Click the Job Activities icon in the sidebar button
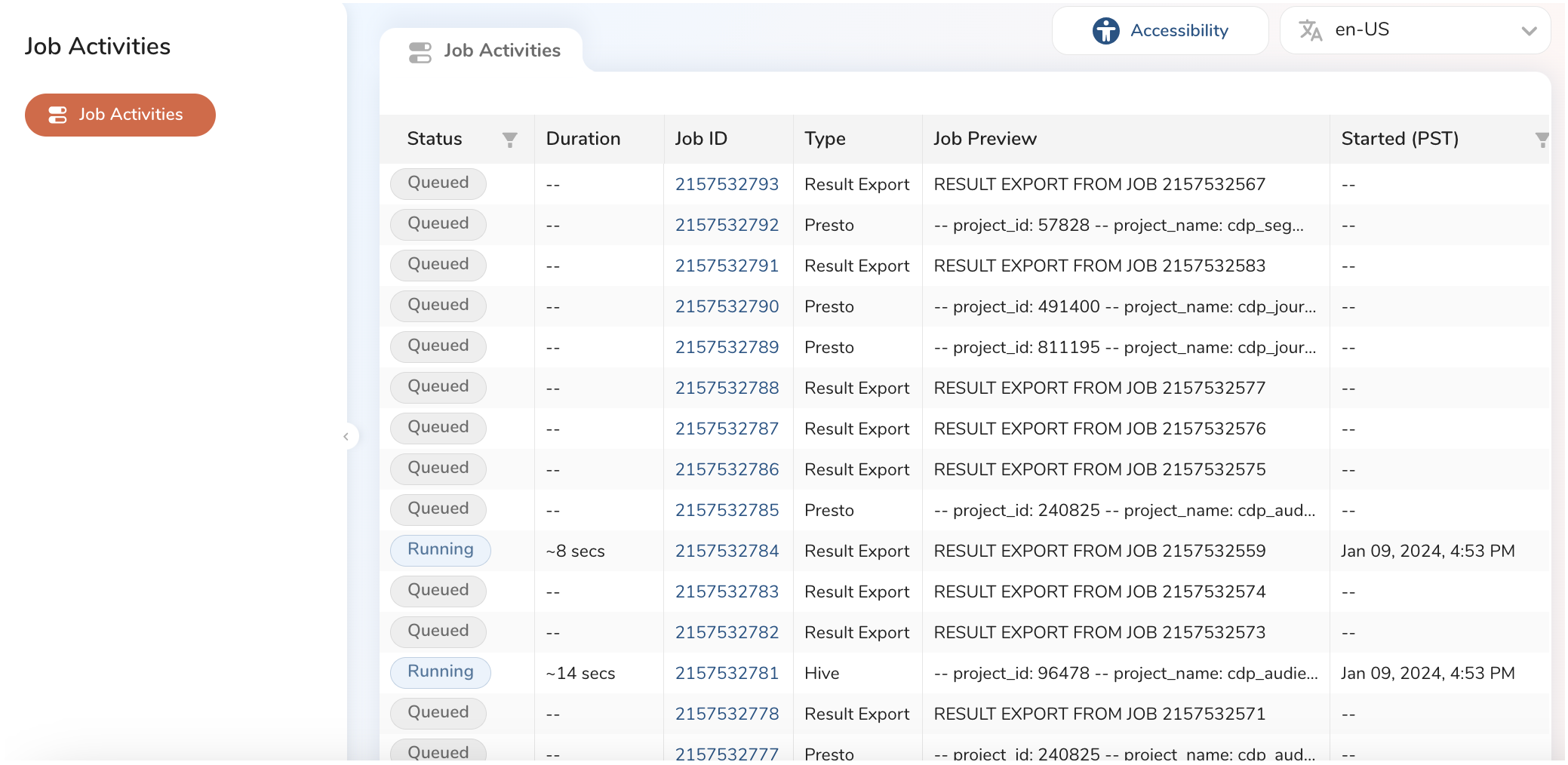Image resolution: width=1568 pixels, height=765 pixels. click(x=58, y=115)
